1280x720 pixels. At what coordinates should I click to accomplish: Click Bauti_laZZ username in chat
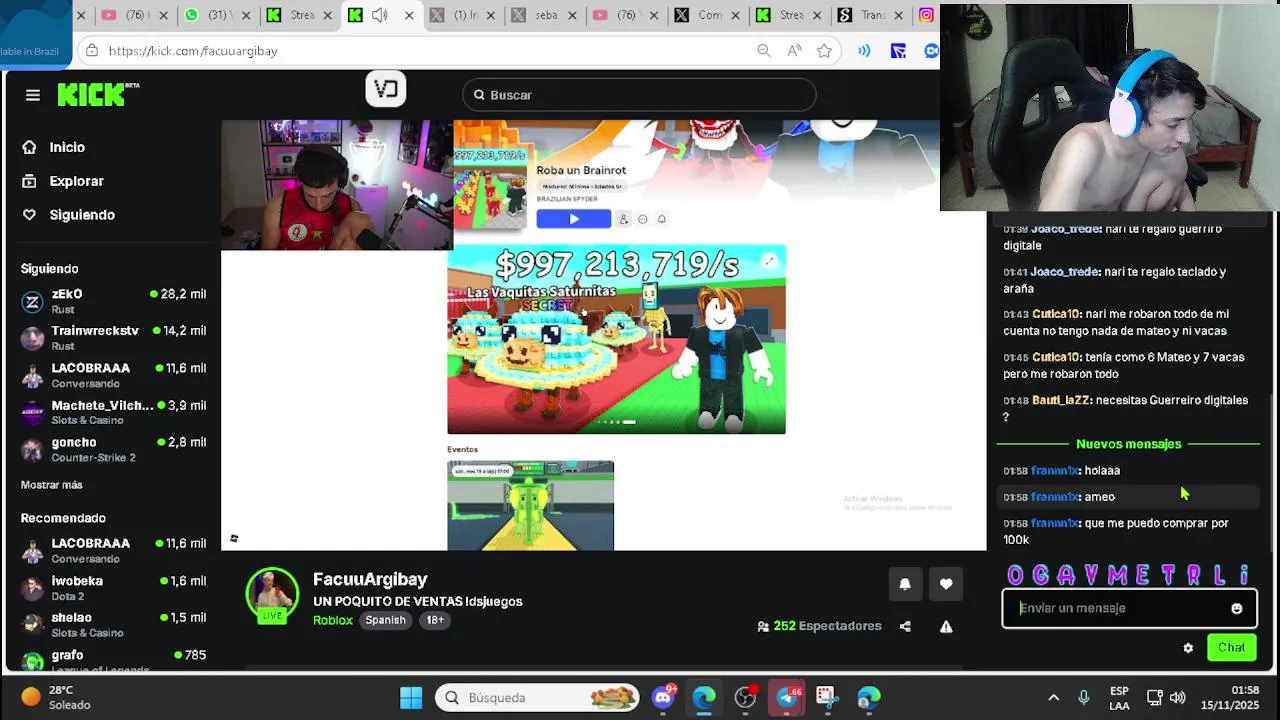(1061, 400)
